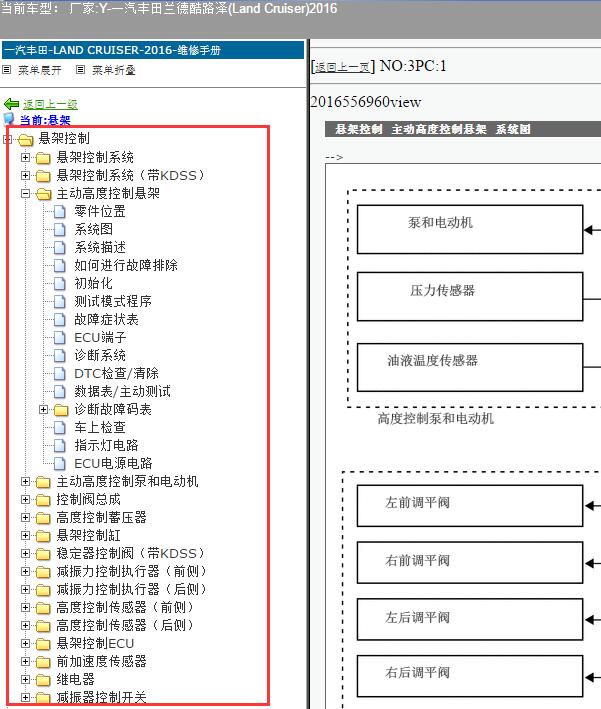Click the folder icon beside 悬架控制ECU
This screenshot has width=601, height=709.
coord(43,643)
